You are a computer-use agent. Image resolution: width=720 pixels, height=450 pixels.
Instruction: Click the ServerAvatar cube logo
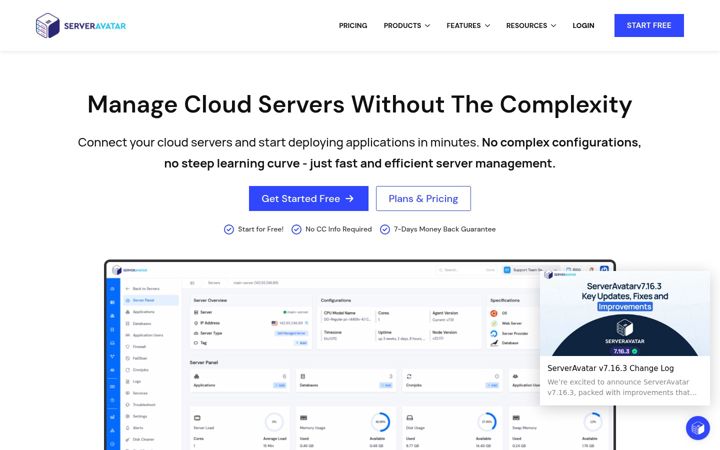pyautogui.click(x=48, y=25)
